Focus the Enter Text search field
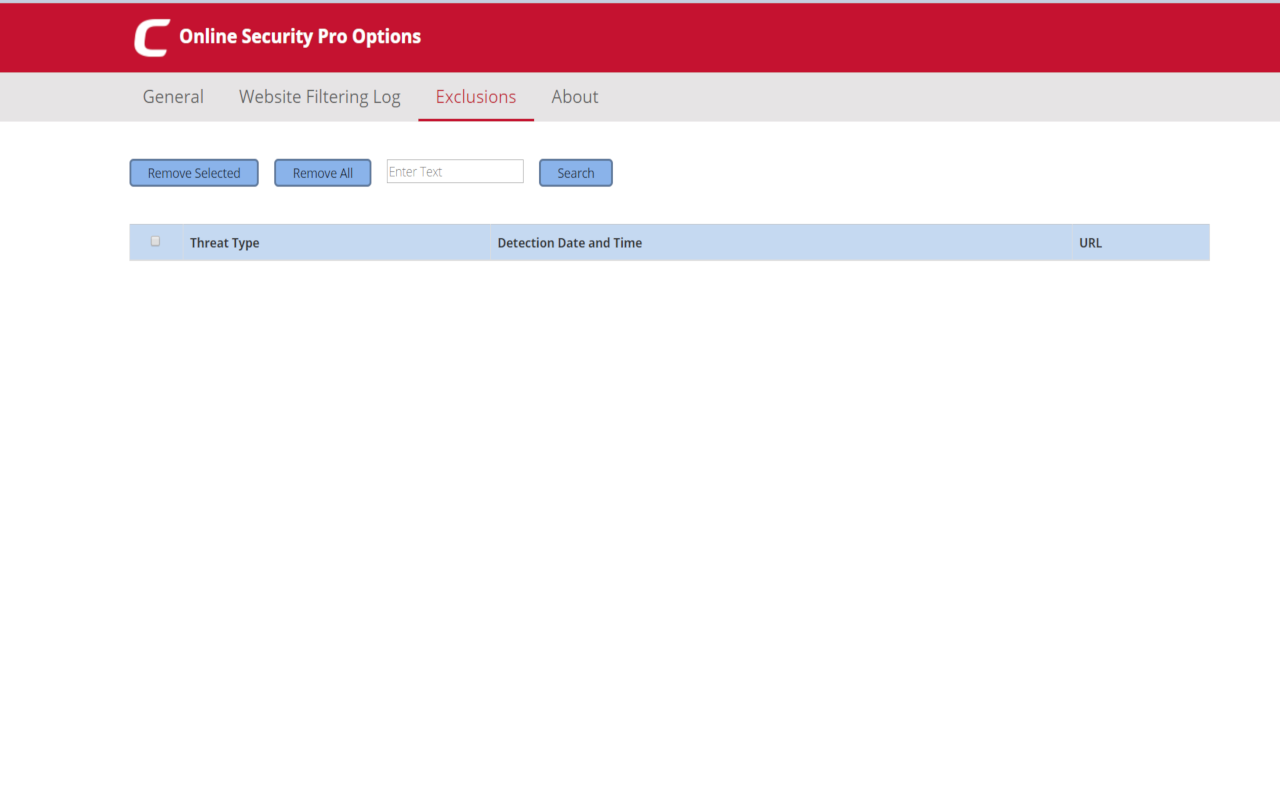The image size is (1280, 800). 455,172
